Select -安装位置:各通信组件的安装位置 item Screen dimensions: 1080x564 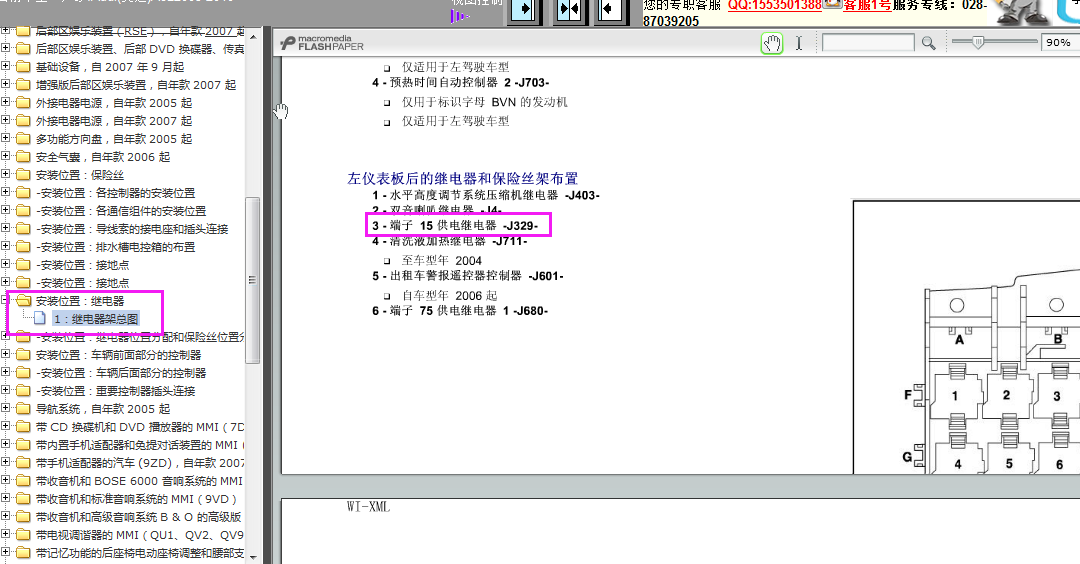tap(121, 211)
